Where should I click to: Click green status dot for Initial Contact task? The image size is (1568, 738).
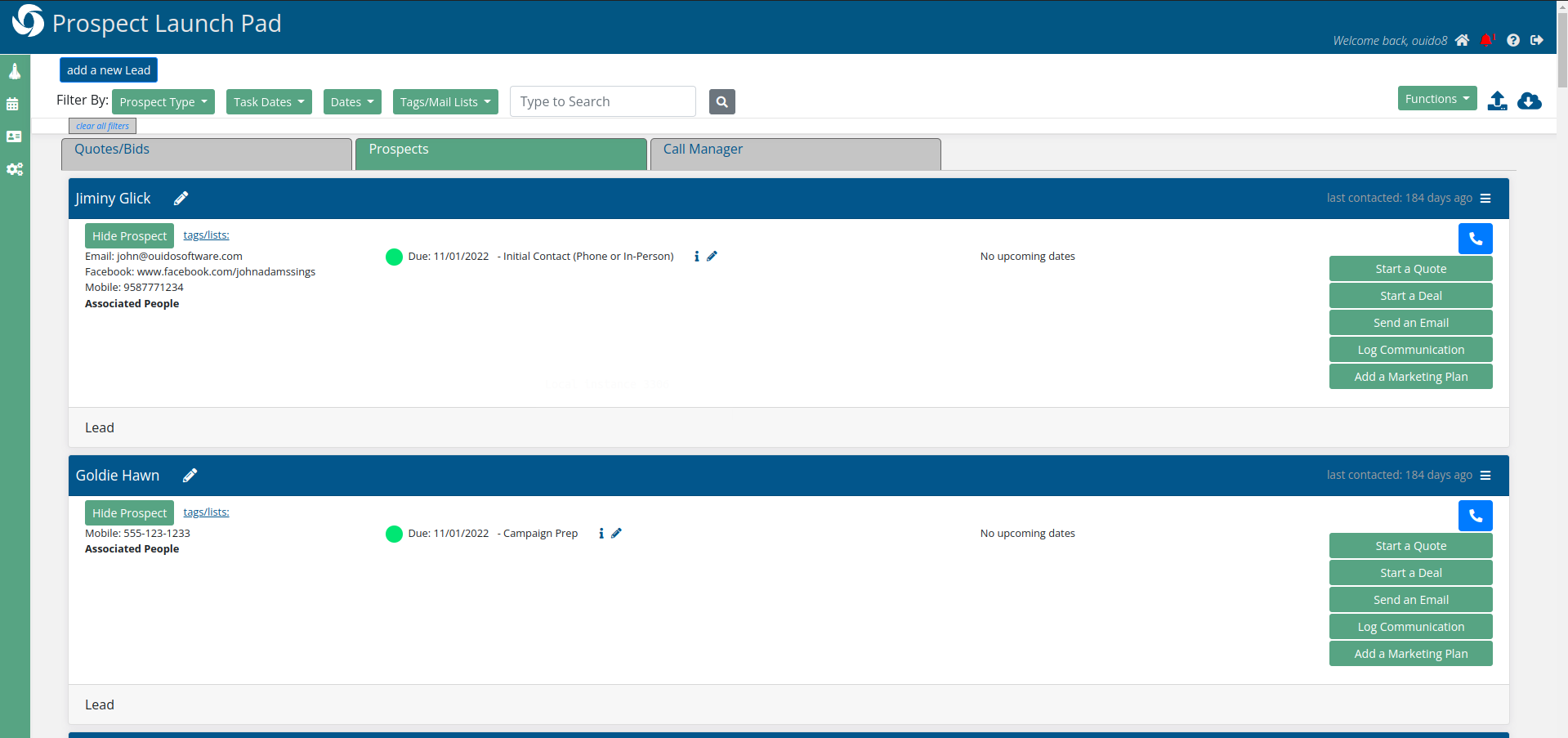(394, 257)
